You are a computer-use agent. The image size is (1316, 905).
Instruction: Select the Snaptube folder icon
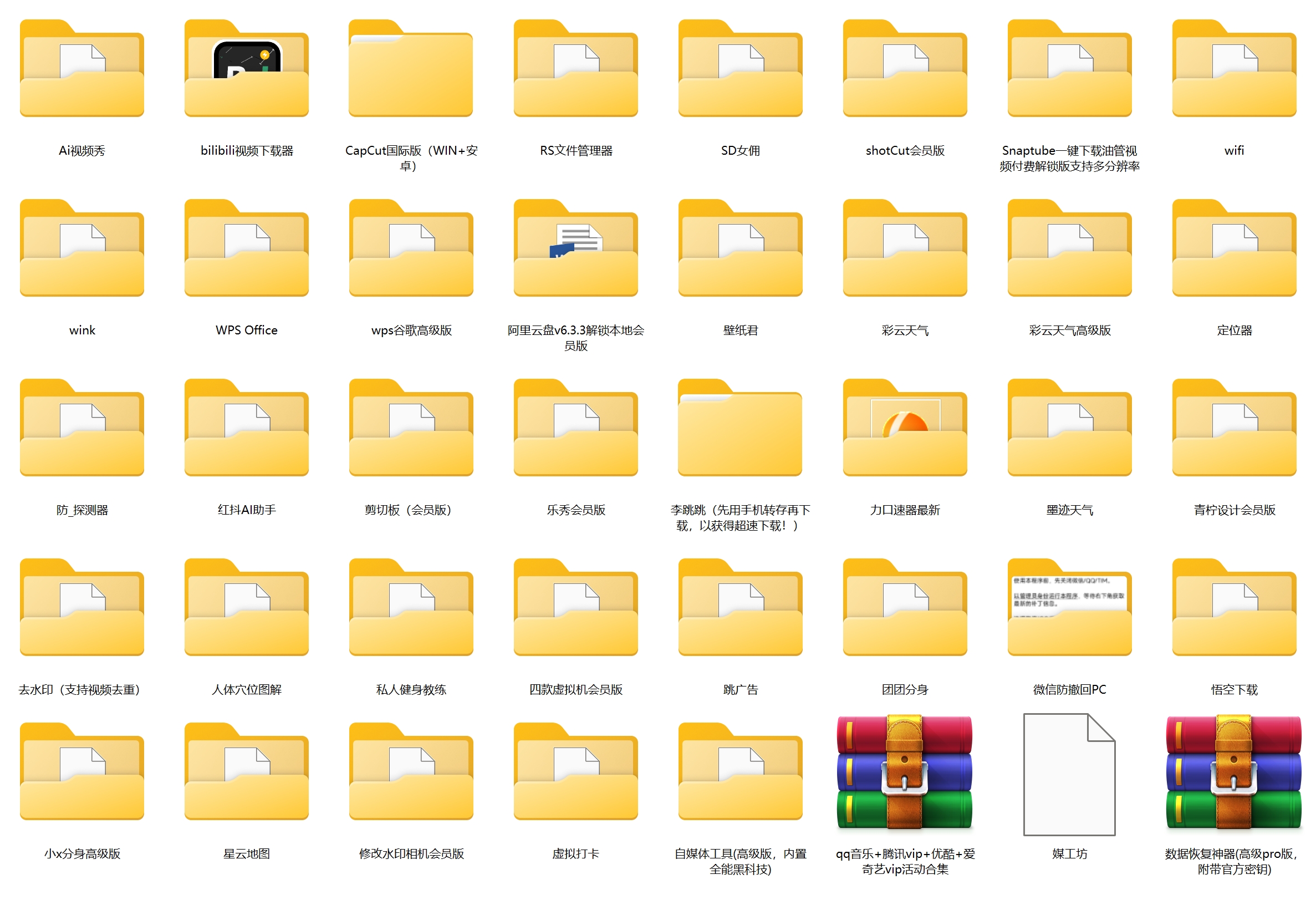pos(1069,69)
